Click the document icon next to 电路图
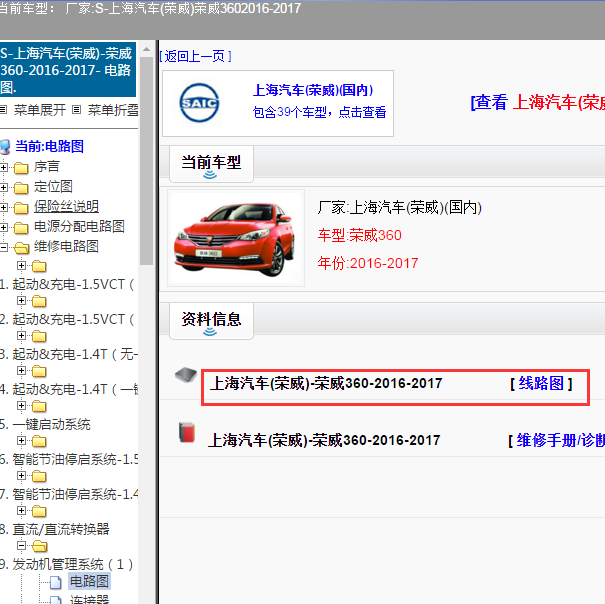This screenshot has height=604, width=605. click(56, 582)
